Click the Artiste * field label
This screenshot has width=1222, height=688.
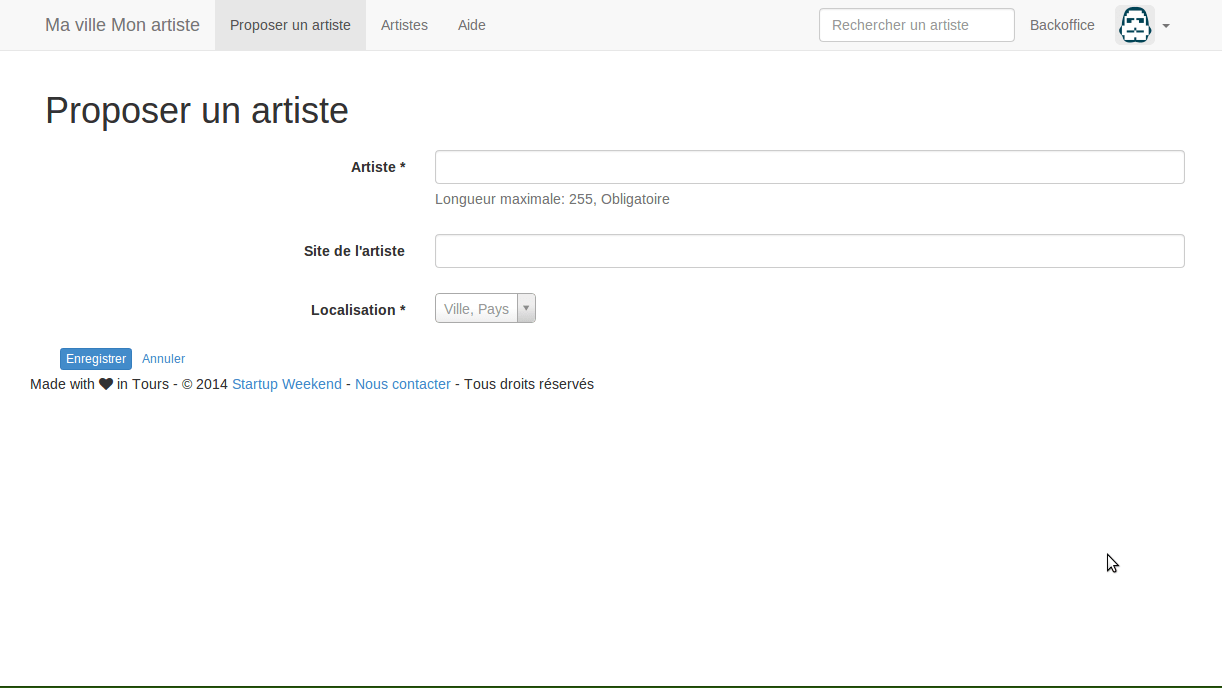(377, 167)
